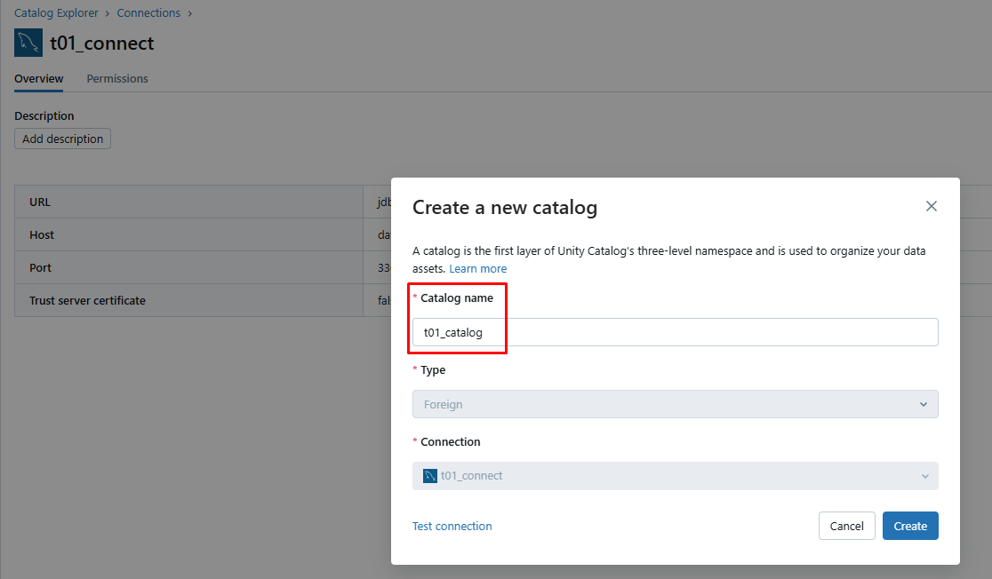Close the Create a new catalog dialog
992x579 pixels.
click(931, 206)
